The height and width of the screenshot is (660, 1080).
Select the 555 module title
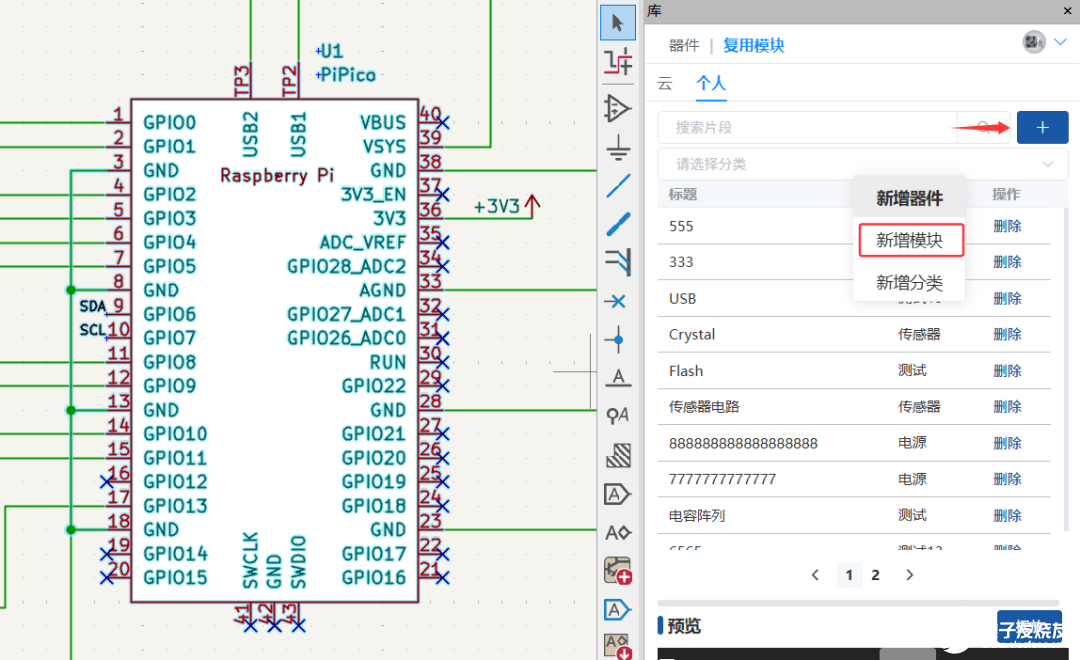681,227
